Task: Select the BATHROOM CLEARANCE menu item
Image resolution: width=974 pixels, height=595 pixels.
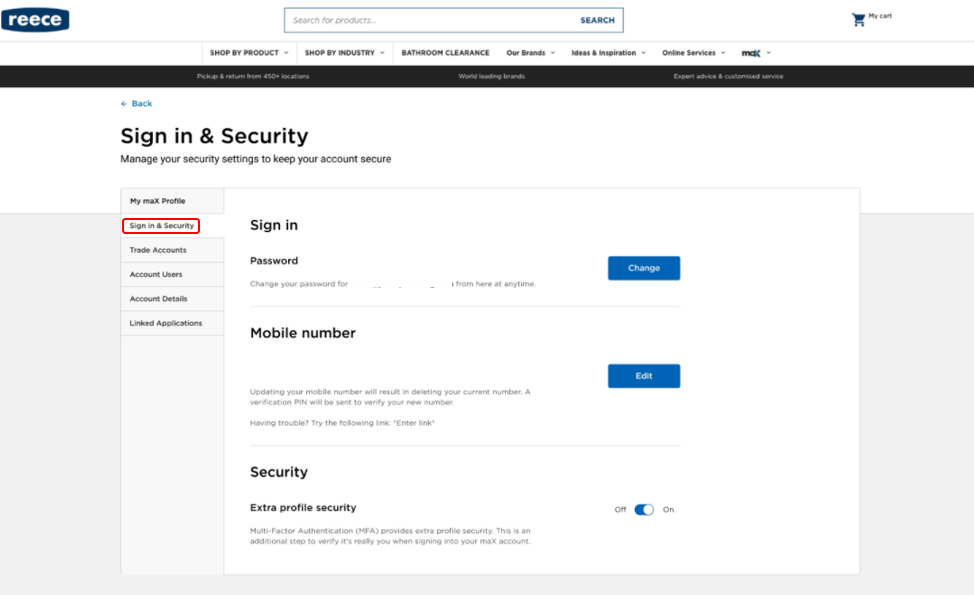Action: pyautogui.click(x=445, y=52)
